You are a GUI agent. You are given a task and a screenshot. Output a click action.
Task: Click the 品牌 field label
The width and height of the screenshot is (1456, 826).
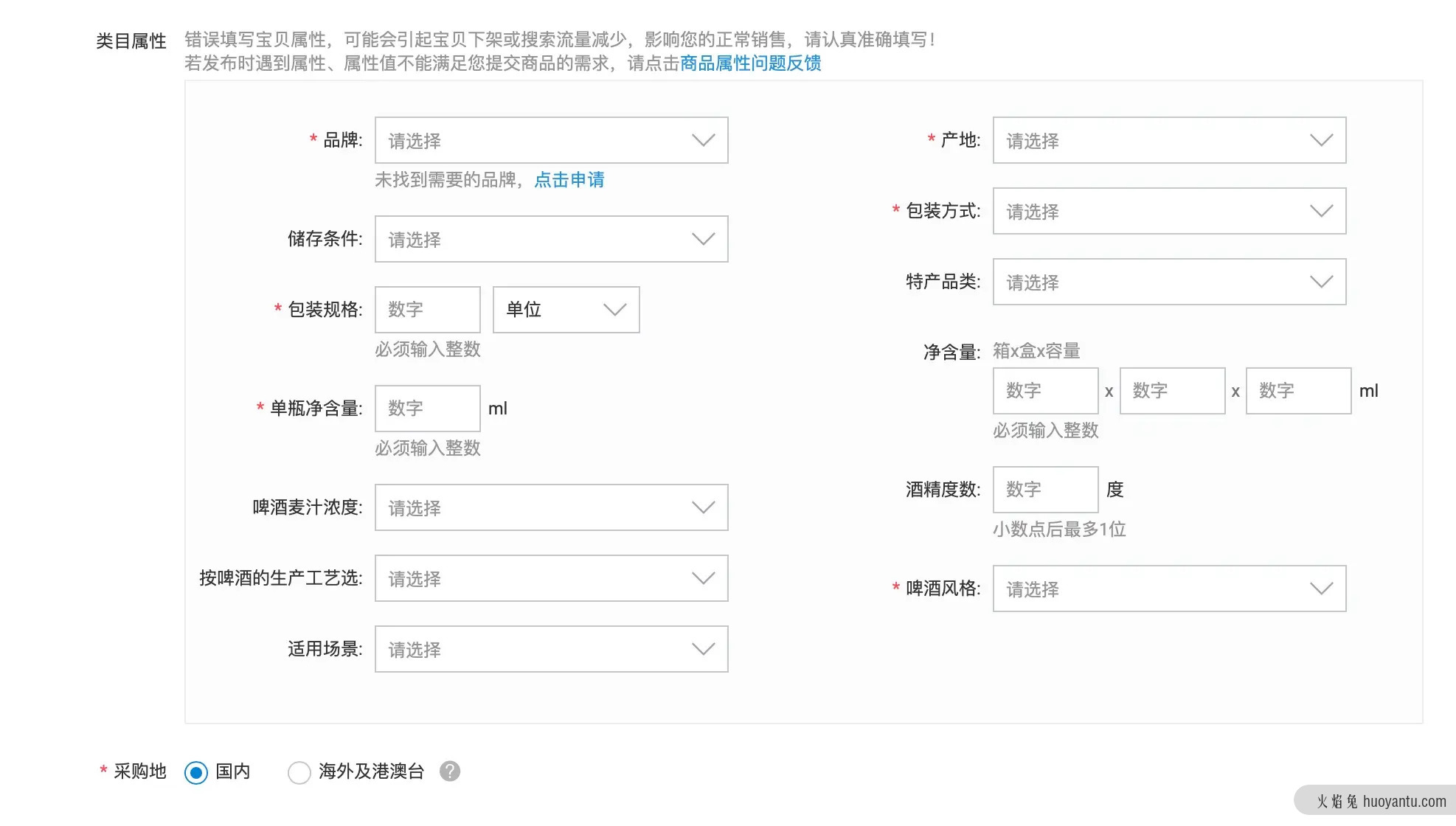pos(343,140)
